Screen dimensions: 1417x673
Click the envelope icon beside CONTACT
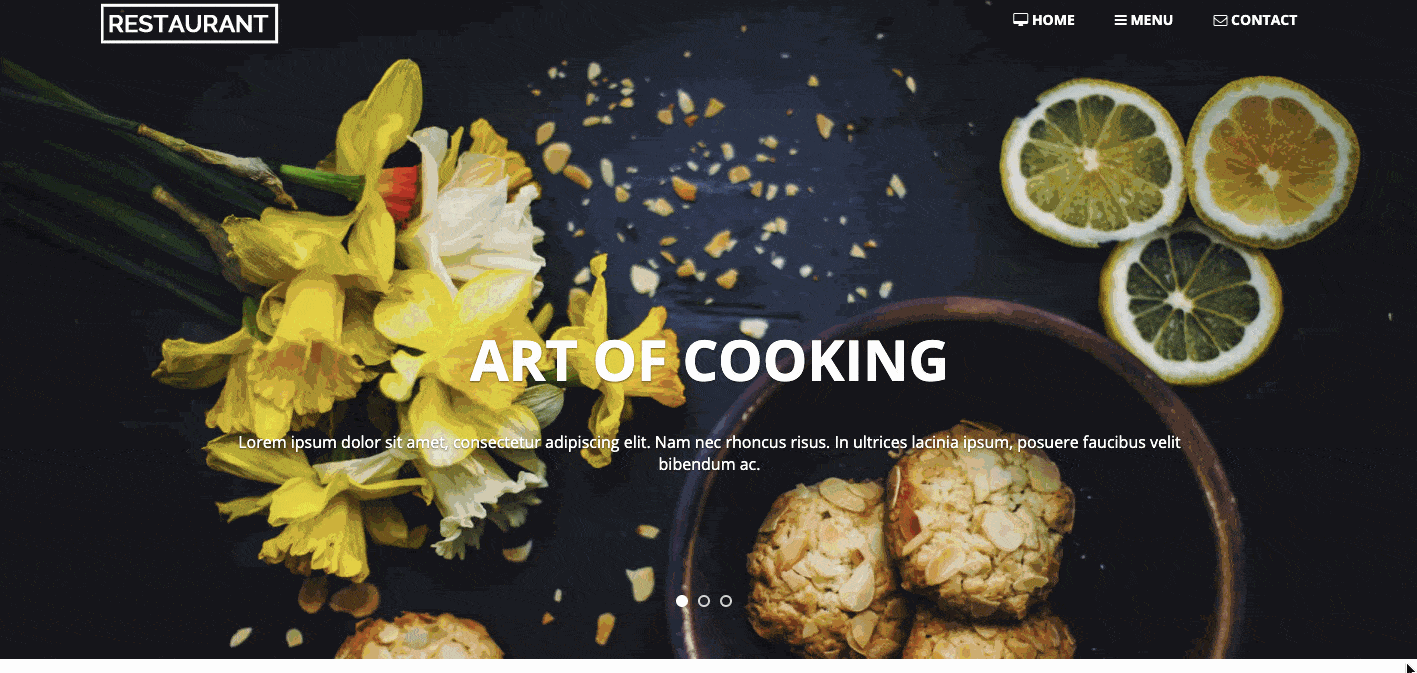[x=1220, y=20]
